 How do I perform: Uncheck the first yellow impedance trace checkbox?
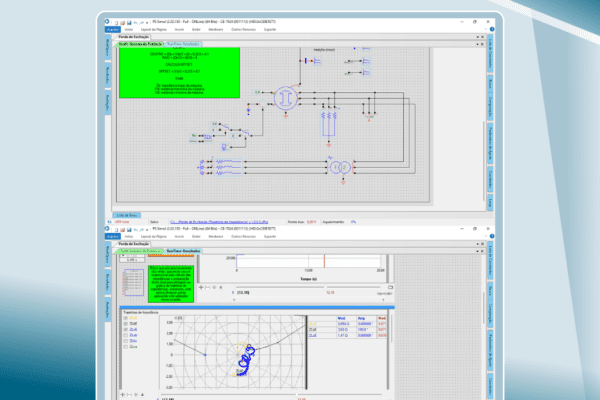pos(126,318)
